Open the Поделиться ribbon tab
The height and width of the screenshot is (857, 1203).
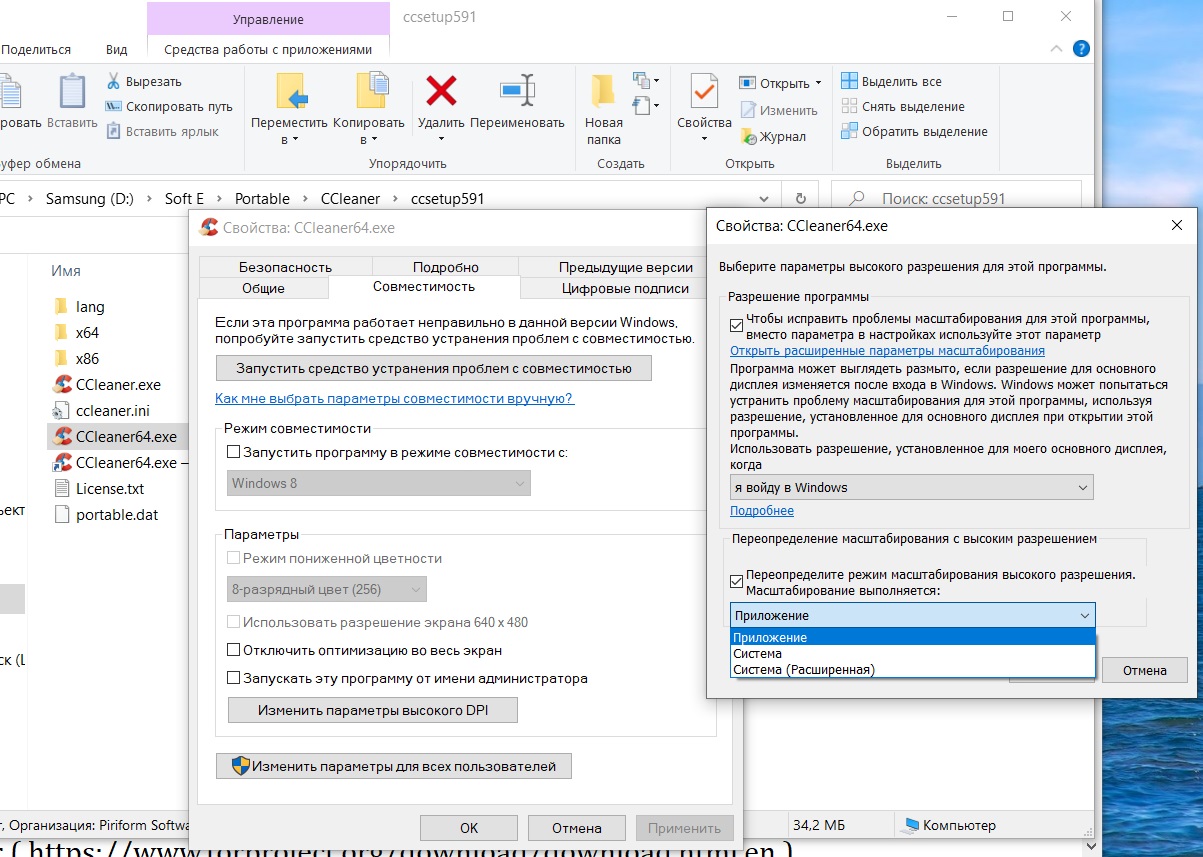(36, 49)
